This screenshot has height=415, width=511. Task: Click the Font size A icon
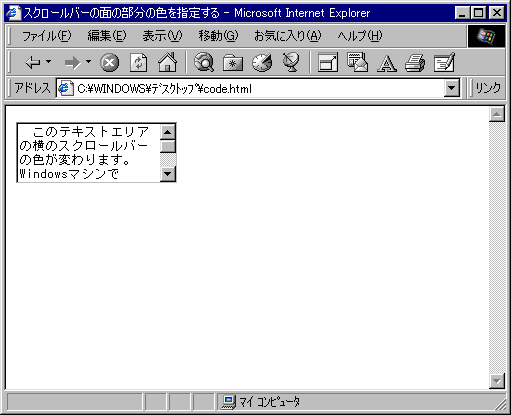pos(387,63)
